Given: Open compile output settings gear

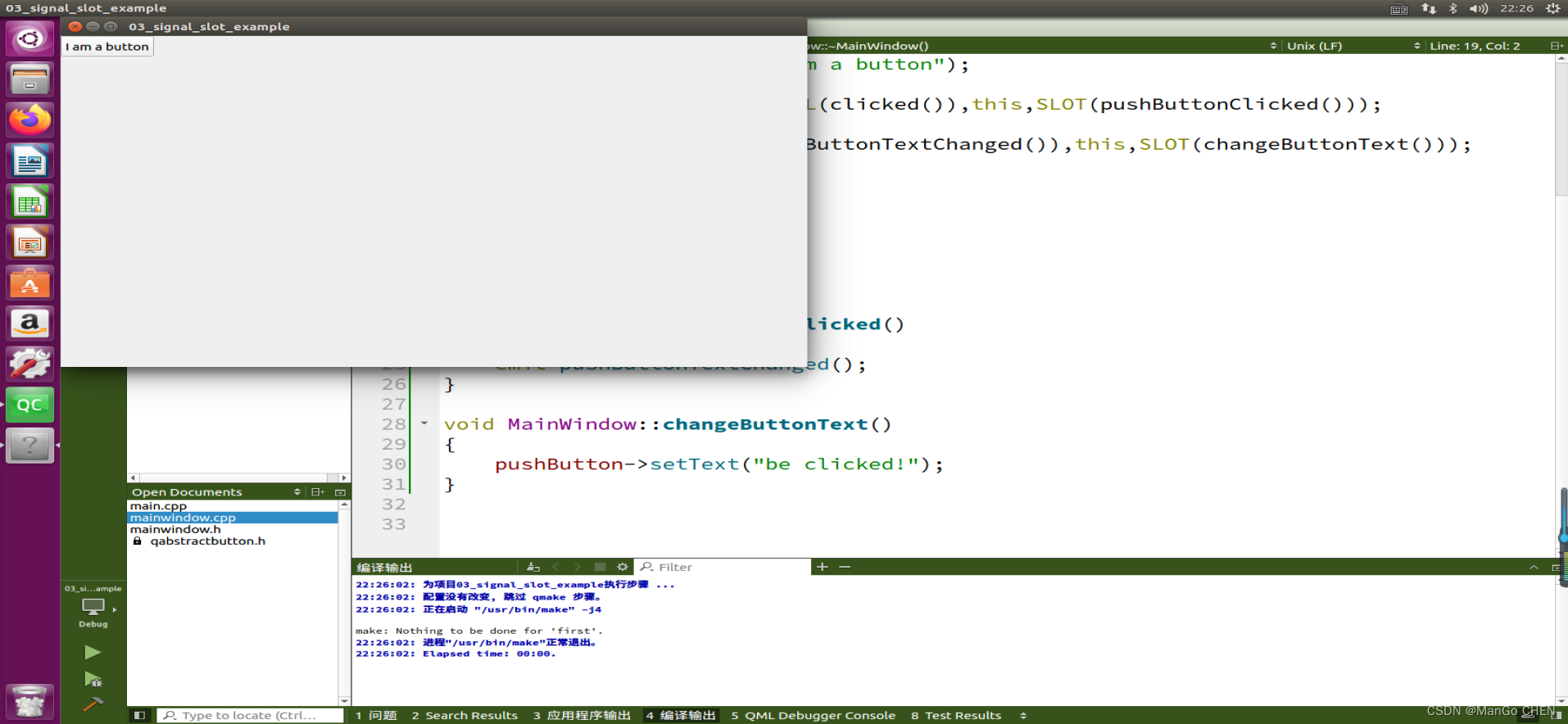Looking at the screenshot, I should point(623,567).
